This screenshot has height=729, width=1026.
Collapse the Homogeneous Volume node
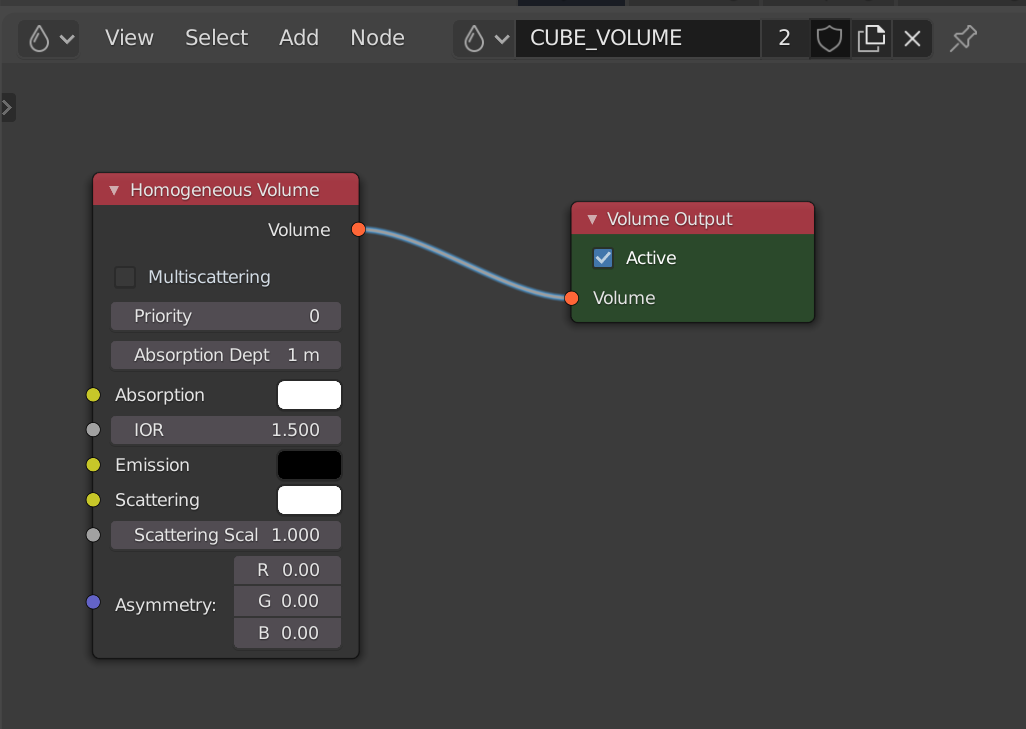tap(114, 190)
